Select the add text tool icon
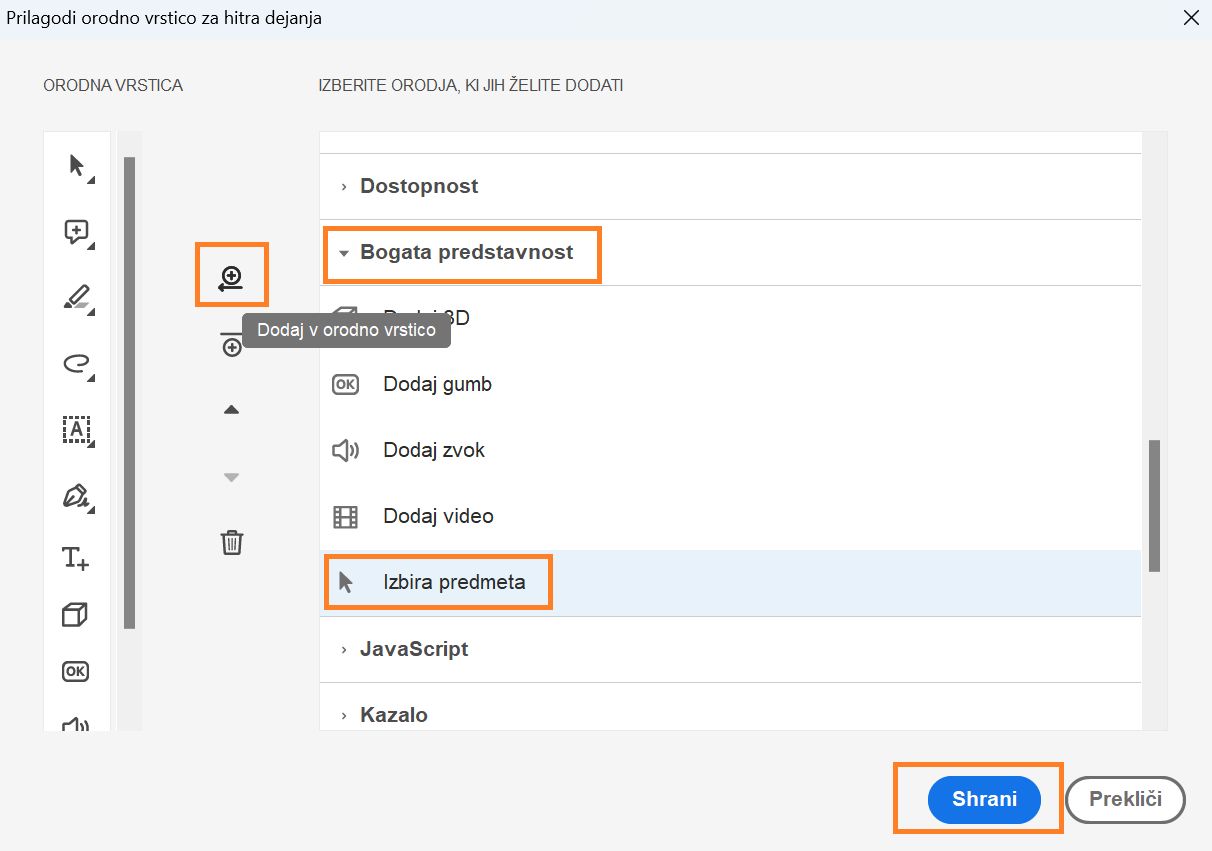 76,558
